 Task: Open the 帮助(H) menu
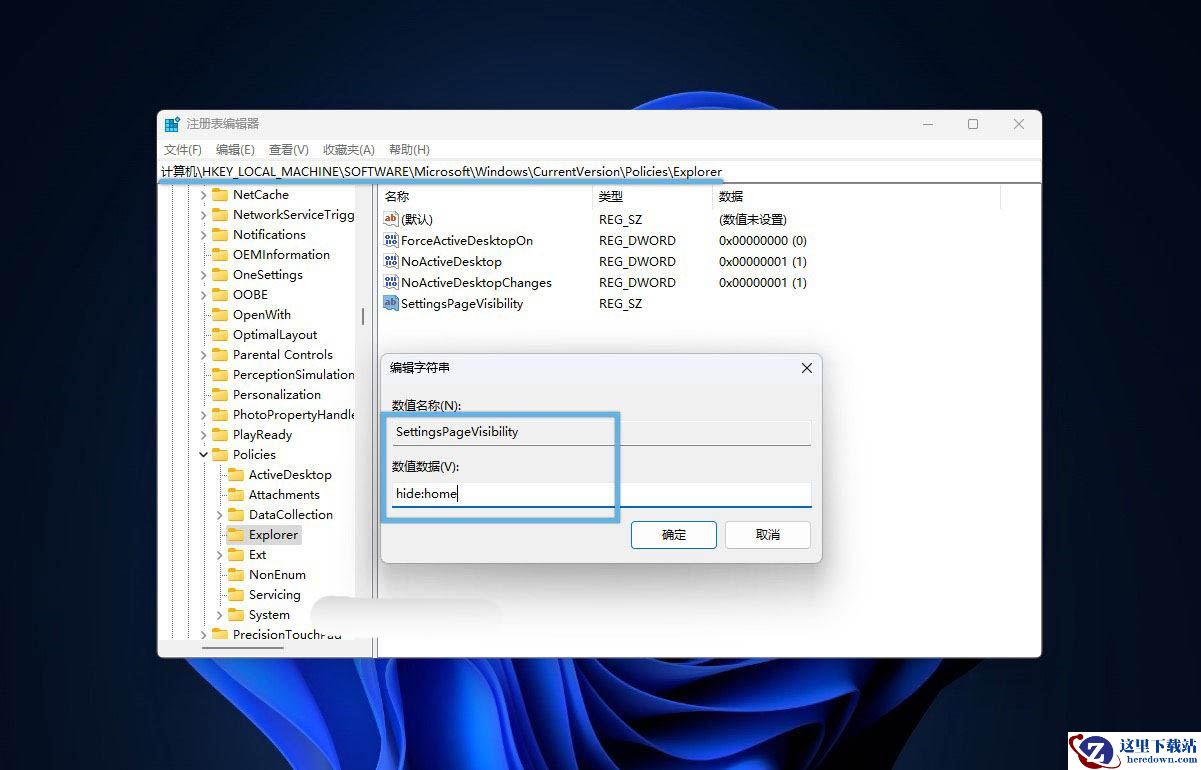click(409, 150)
